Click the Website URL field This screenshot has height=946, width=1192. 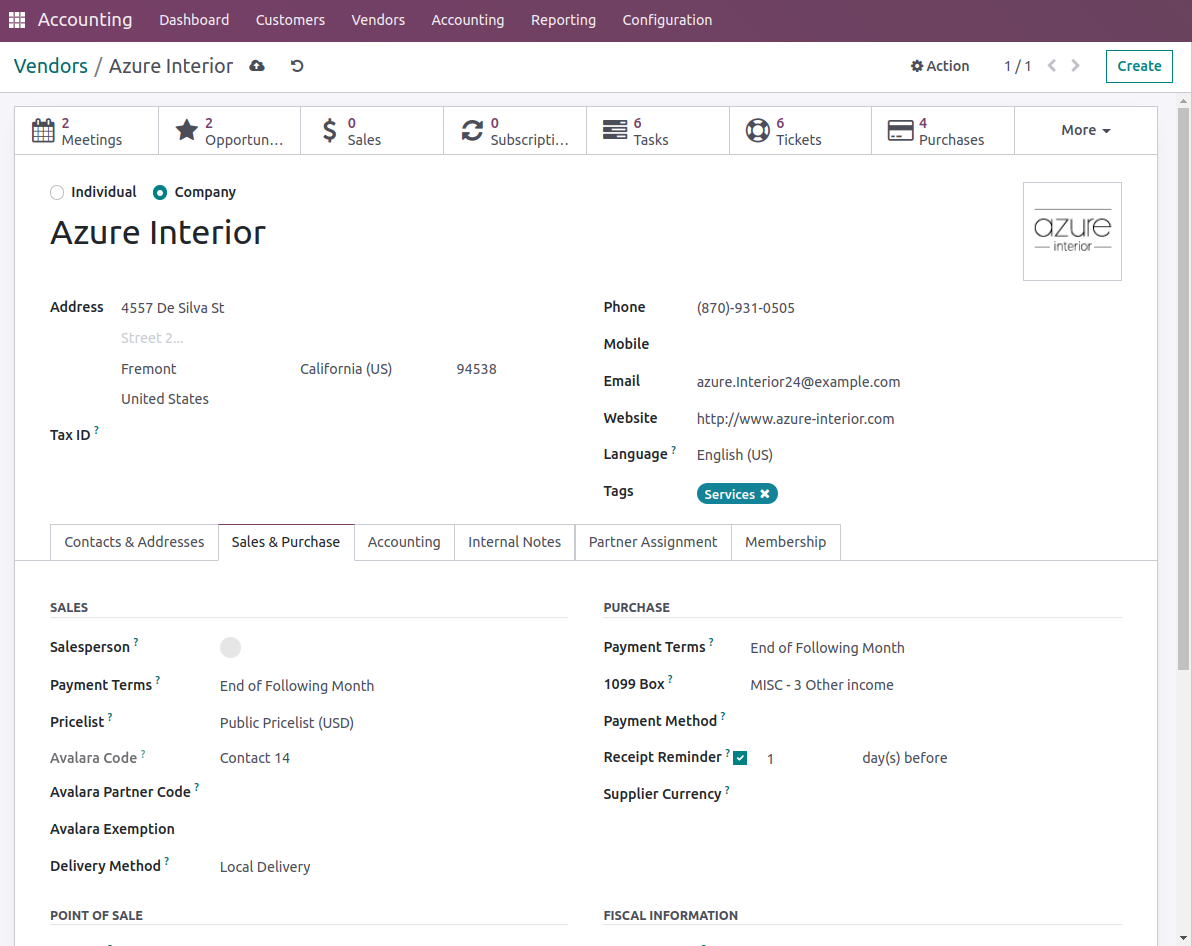click(x=795, y=419)
